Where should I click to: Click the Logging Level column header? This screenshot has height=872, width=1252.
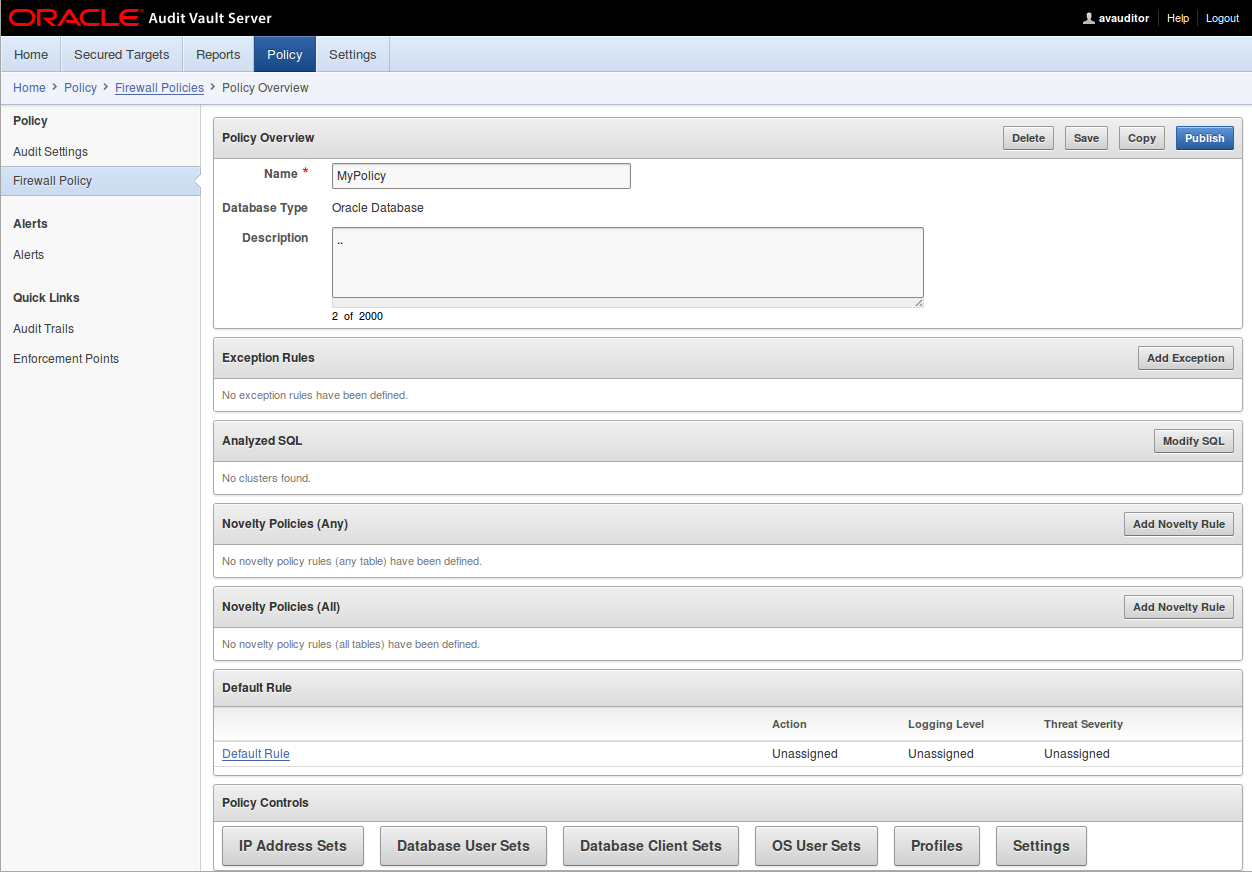[946, 724]
